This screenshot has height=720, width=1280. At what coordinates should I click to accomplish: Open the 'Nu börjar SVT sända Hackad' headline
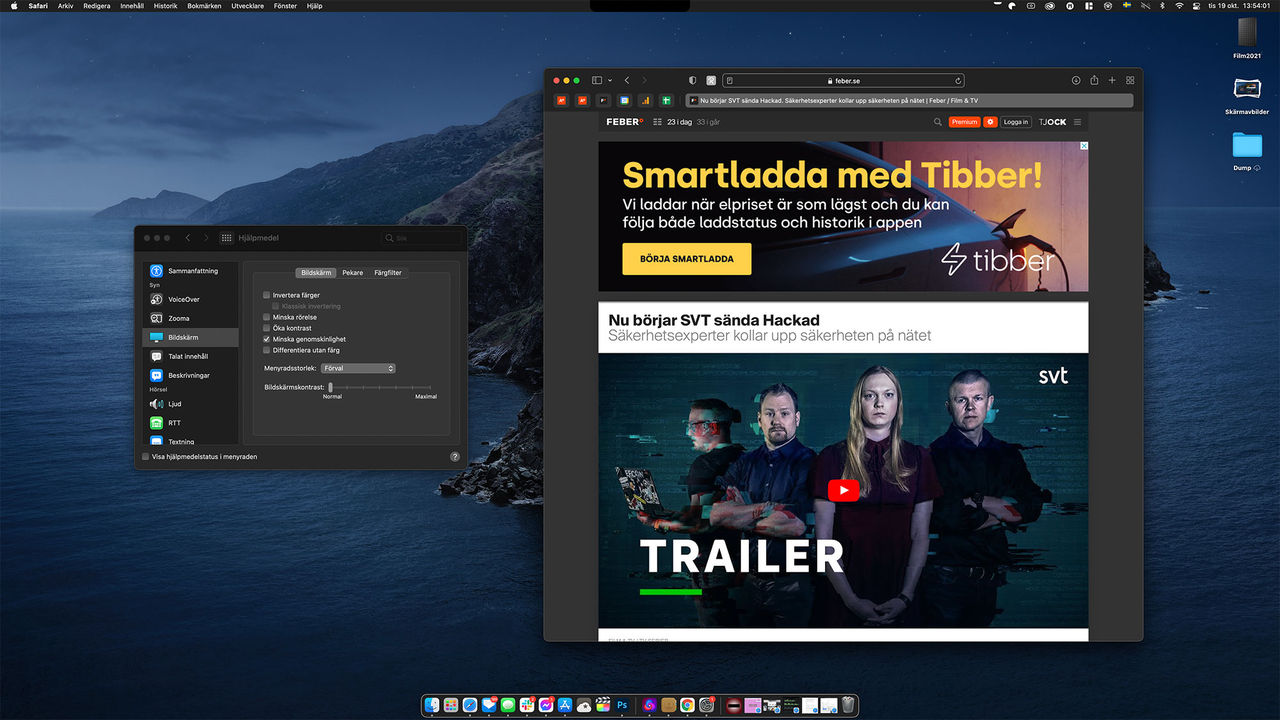coord(714,320)
